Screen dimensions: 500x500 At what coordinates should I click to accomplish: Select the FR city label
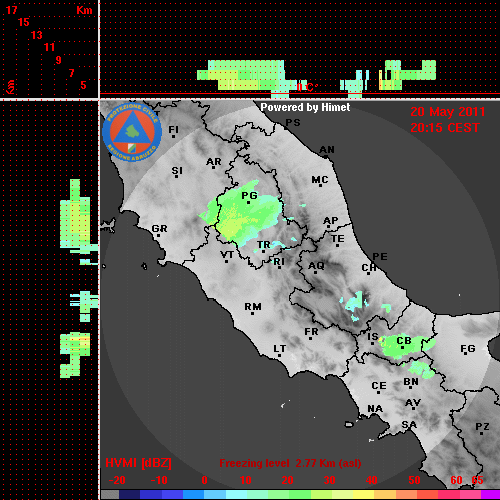click(311, 332)
